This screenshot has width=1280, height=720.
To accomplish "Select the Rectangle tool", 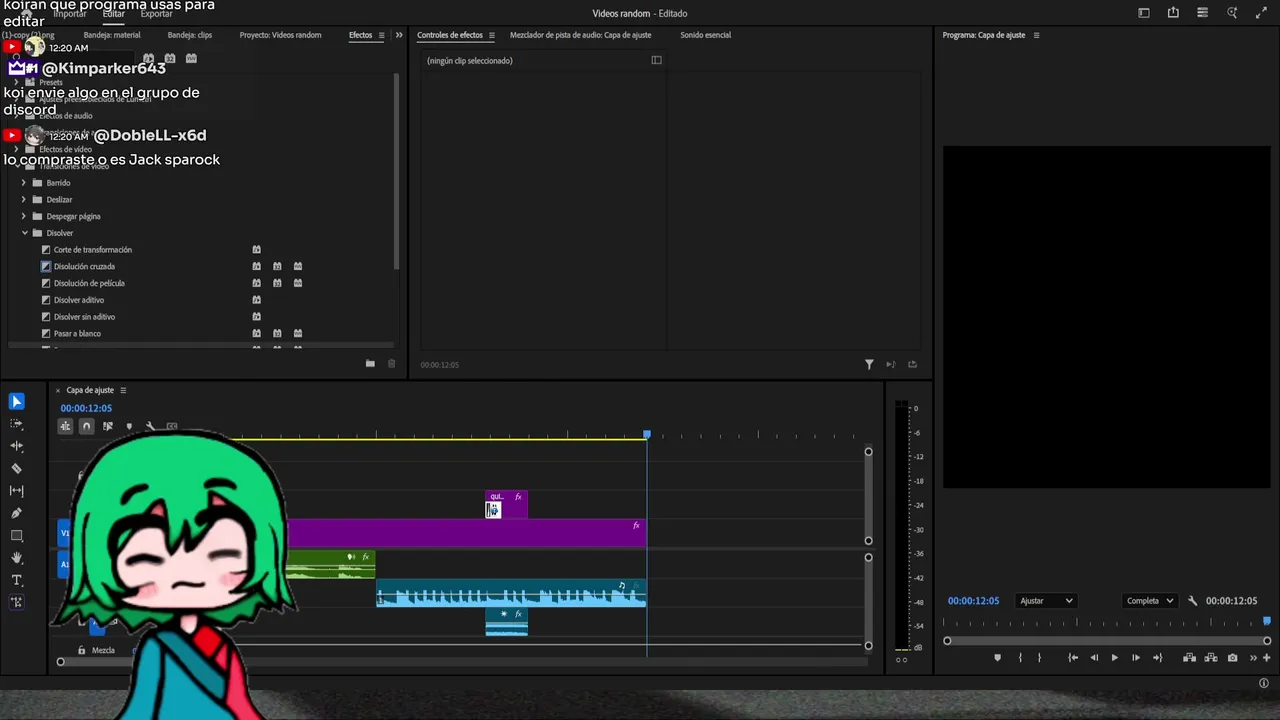I will pyautogui.click(x=17, y=536).
